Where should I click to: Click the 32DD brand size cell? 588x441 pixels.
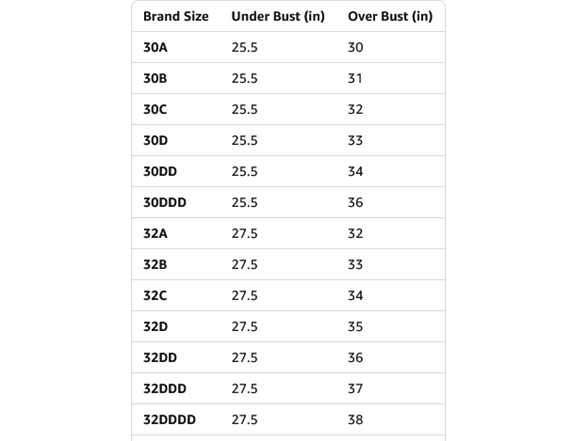click(160, 358)
